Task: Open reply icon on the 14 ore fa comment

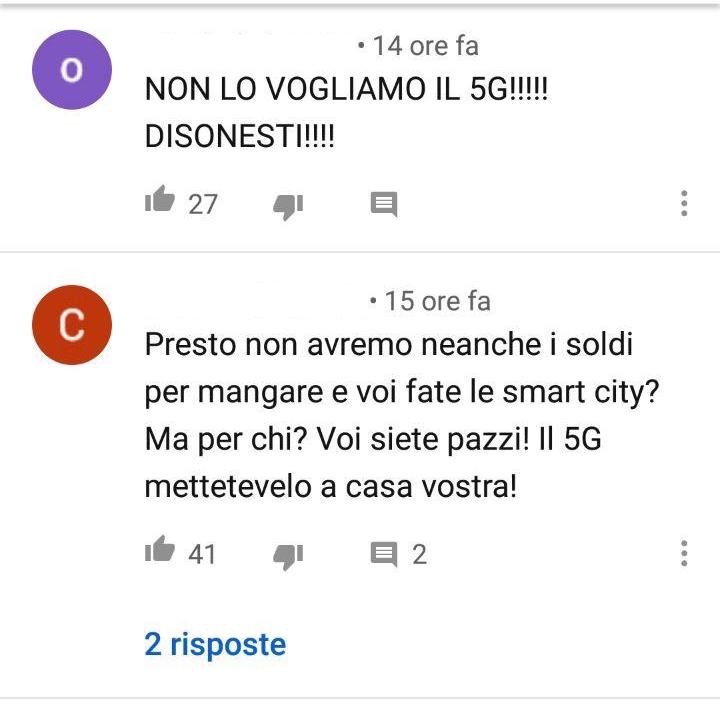Action: pos(384,204)
